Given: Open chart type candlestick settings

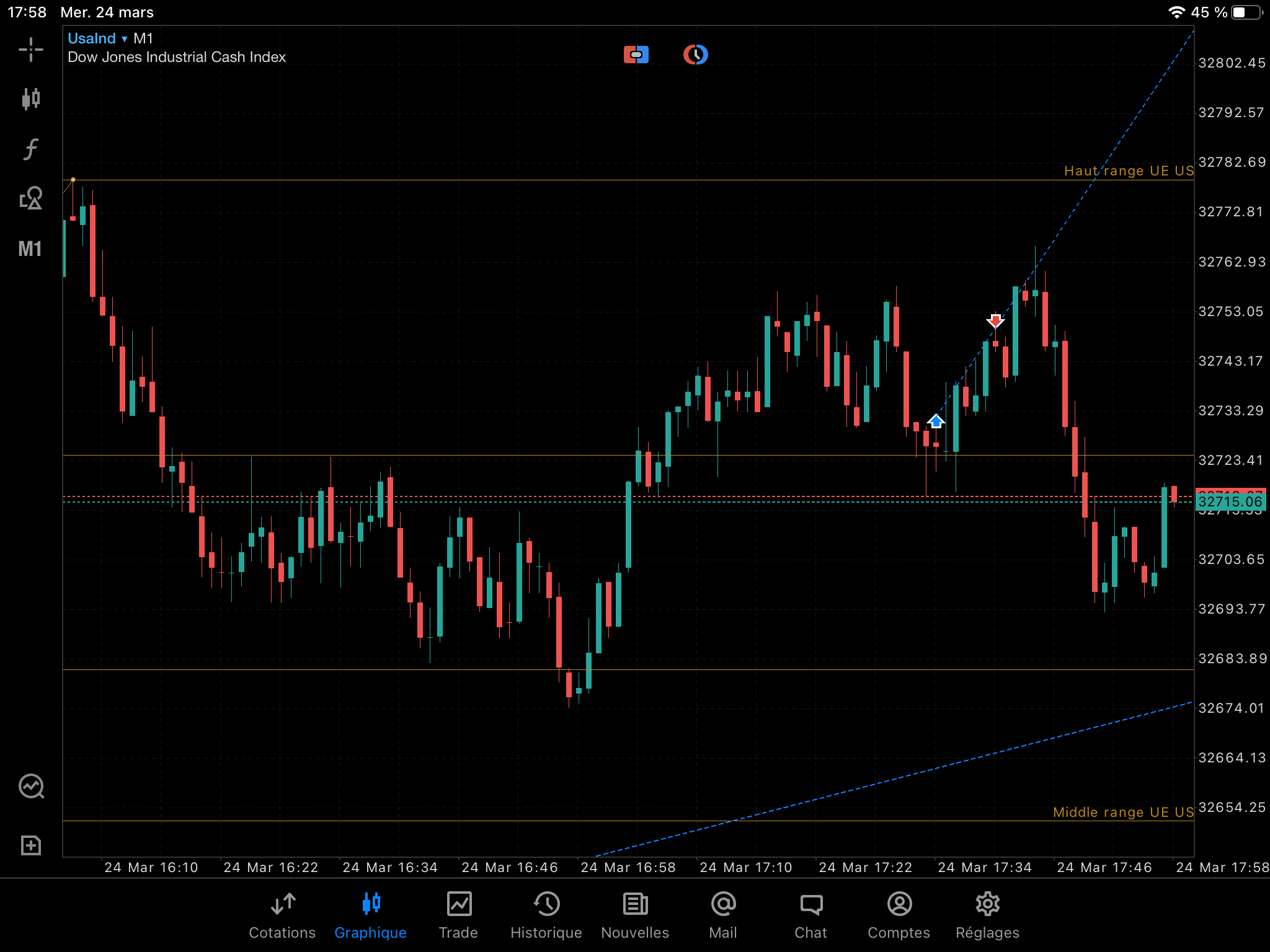Looking at the screenshot, I should click(30, 99).
